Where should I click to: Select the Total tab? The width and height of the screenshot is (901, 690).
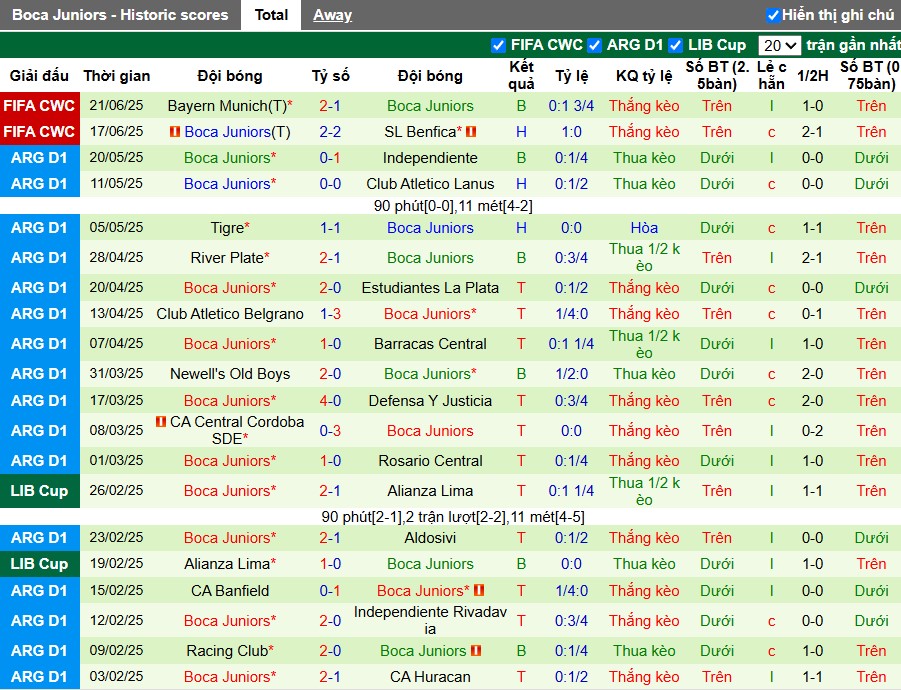271,15
